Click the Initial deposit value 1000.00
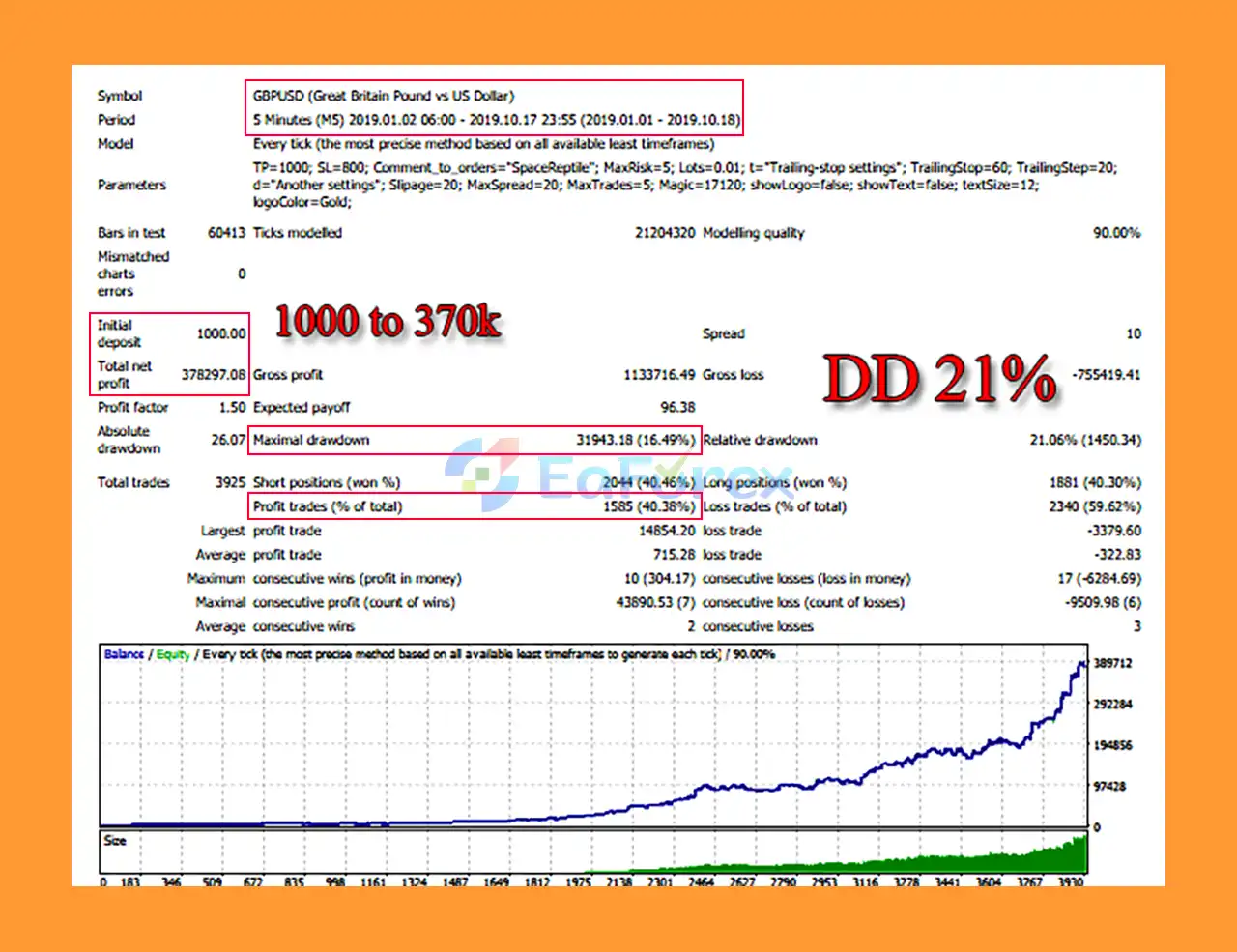 click(x=221, y=333)
